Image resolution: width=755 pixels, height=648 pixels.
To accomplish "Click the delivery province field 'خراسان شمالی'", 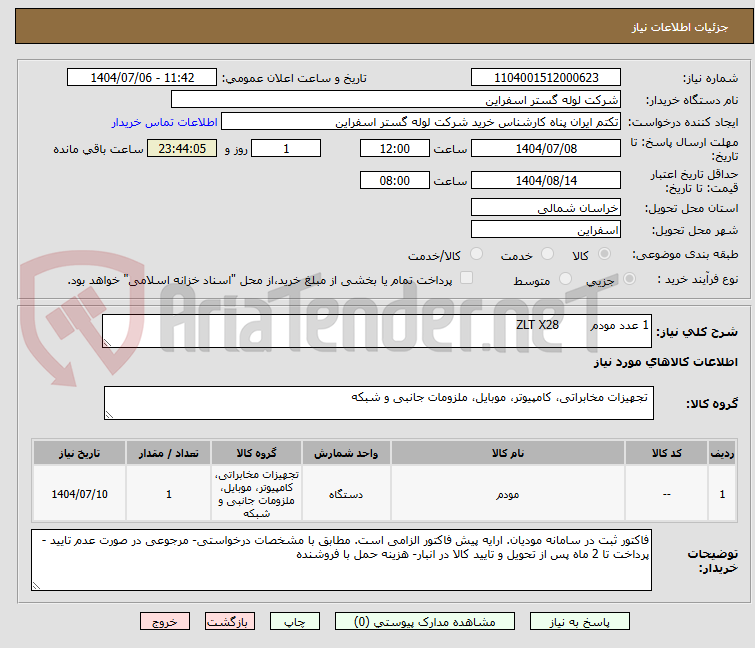I will click(546, 207).
